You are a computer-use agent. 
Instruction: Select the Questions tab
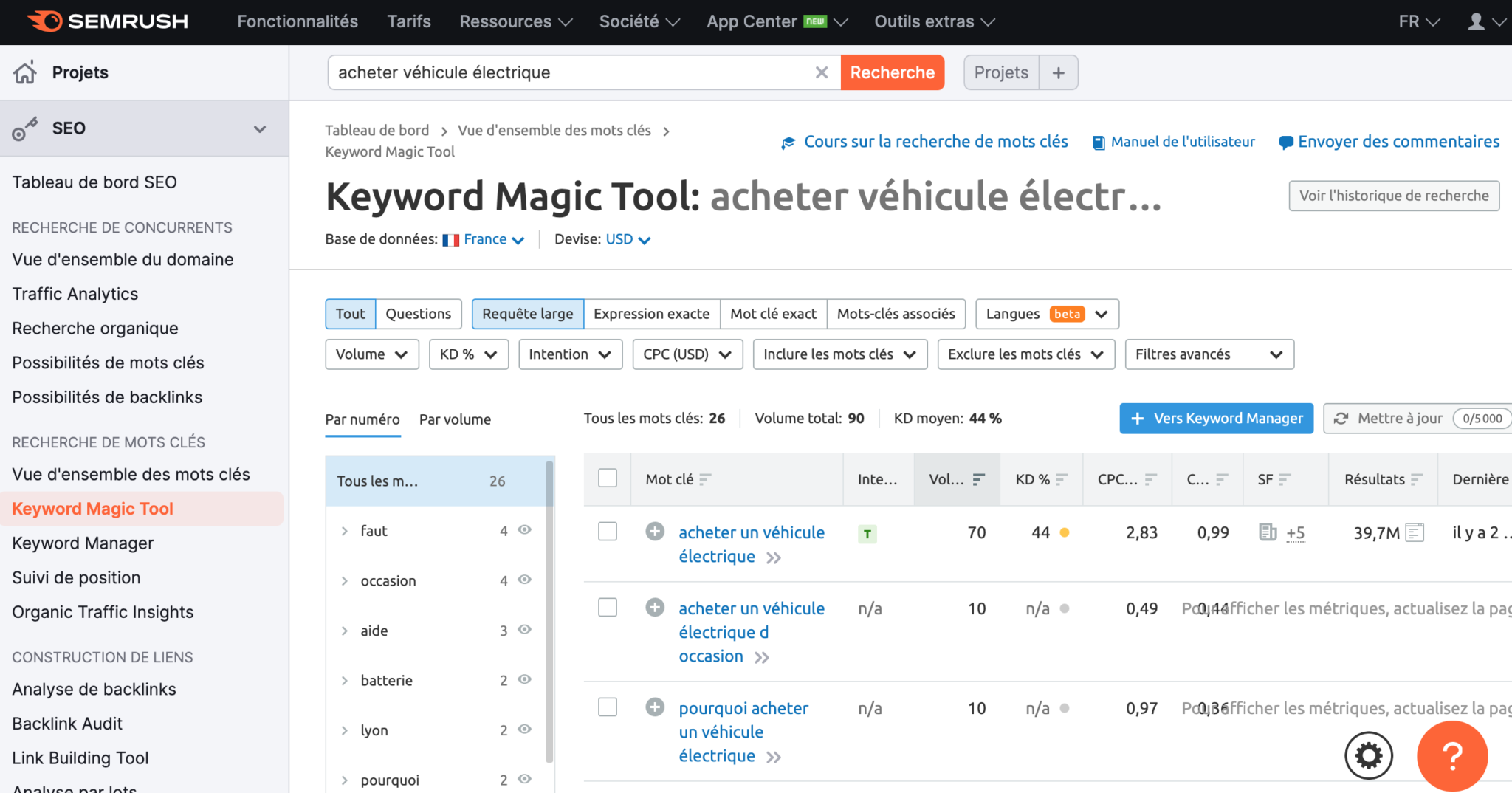(x=419, y=314)
